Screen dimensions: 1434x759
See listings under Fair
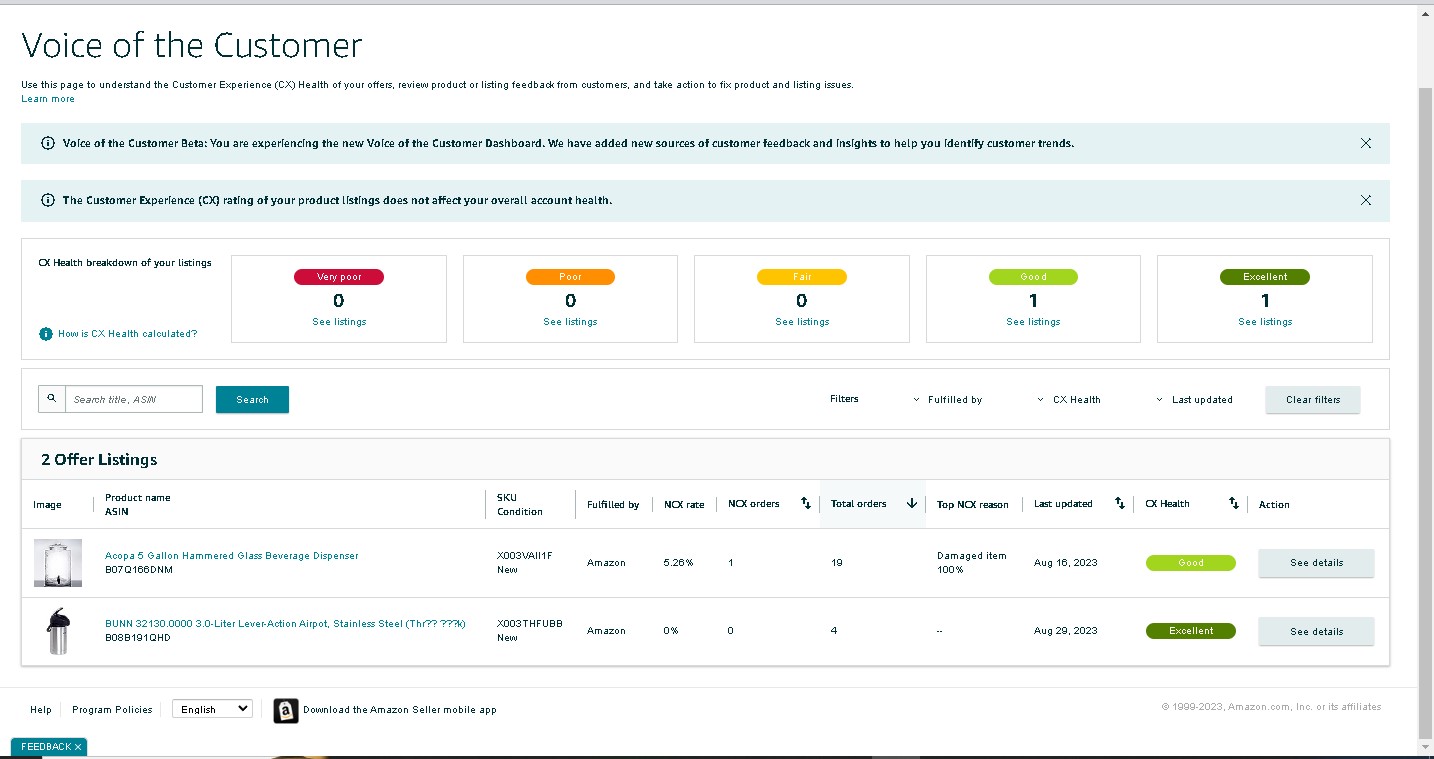pyautogui.click(x=802, y=322)
